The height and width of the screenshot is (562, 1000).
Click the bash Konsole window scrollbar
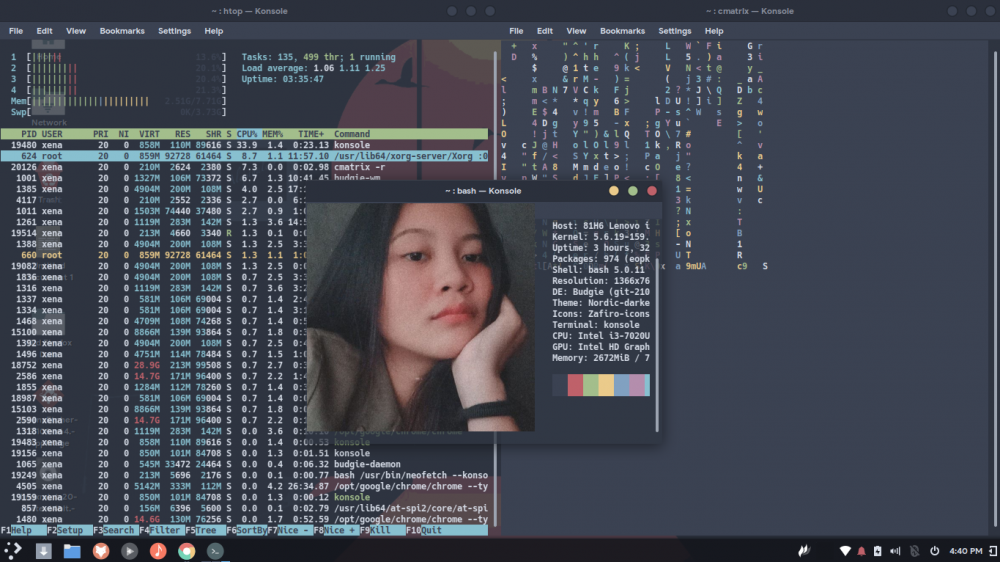(657, 344)
